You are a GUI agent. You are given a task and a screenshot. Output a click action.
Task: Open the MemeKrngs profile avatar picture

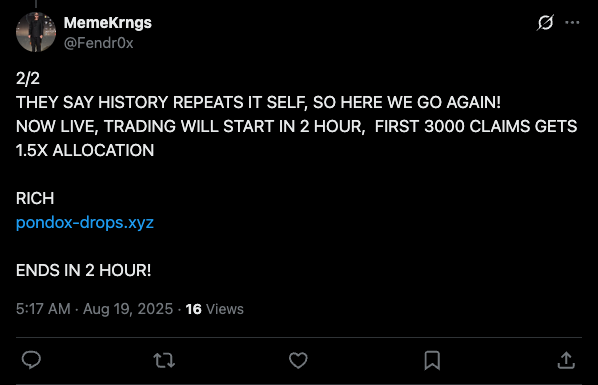(x=36, y=32)
